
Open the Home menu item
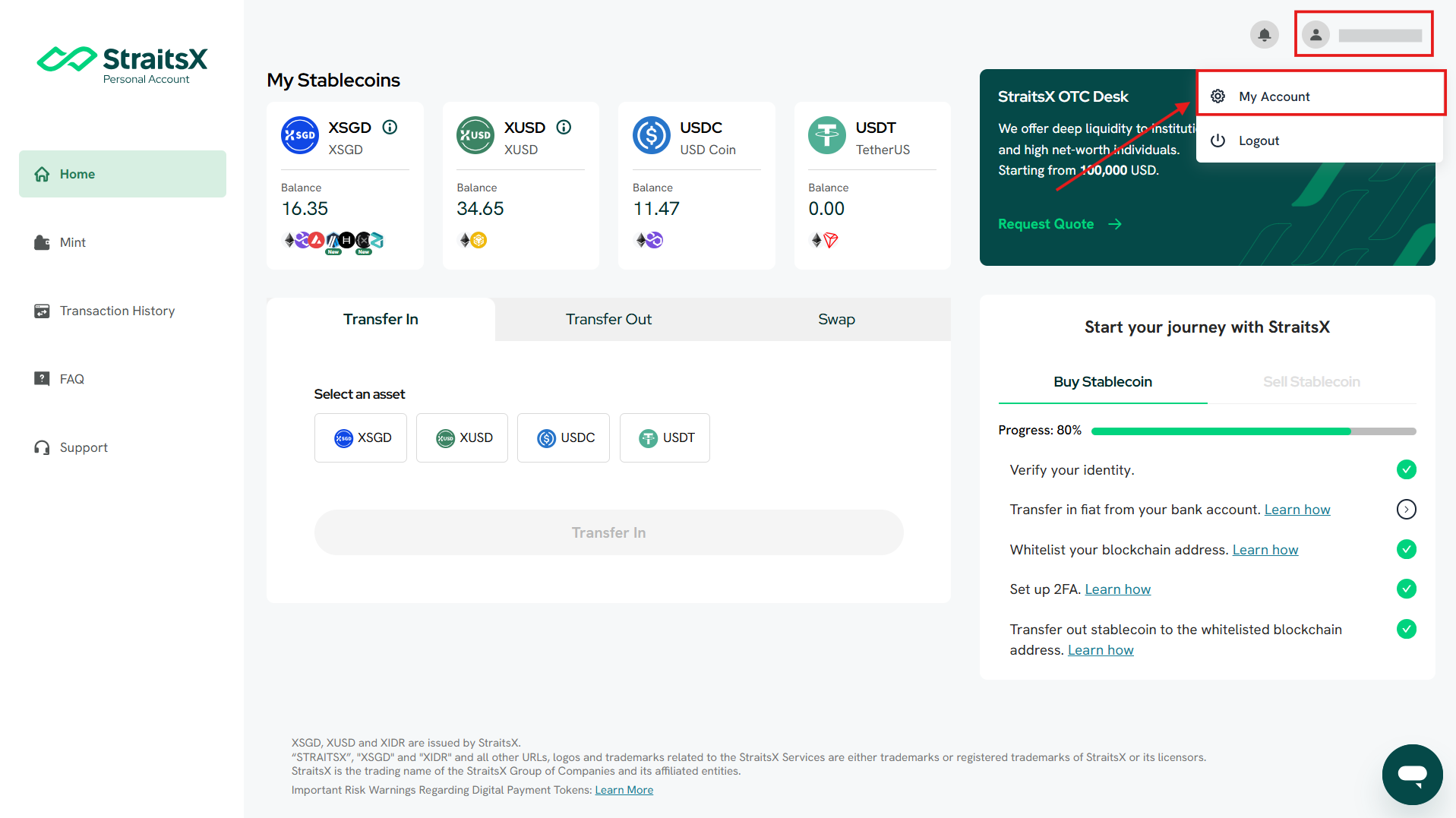click(122, 174)
